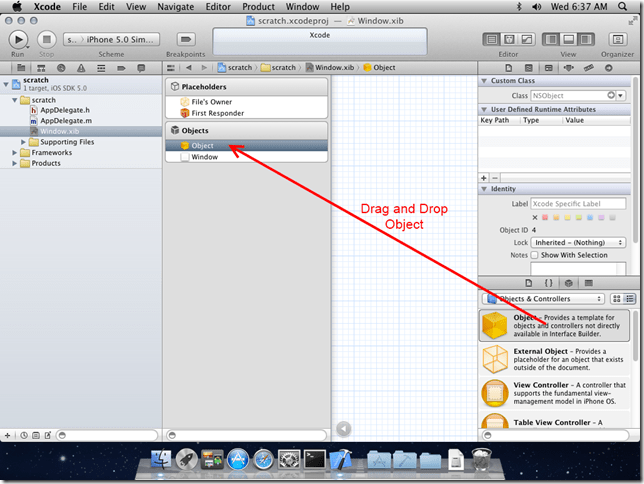Viewport: 644px width, 484px height.
Task: Show the Debug navigator
Action: [x=101, y=68]
